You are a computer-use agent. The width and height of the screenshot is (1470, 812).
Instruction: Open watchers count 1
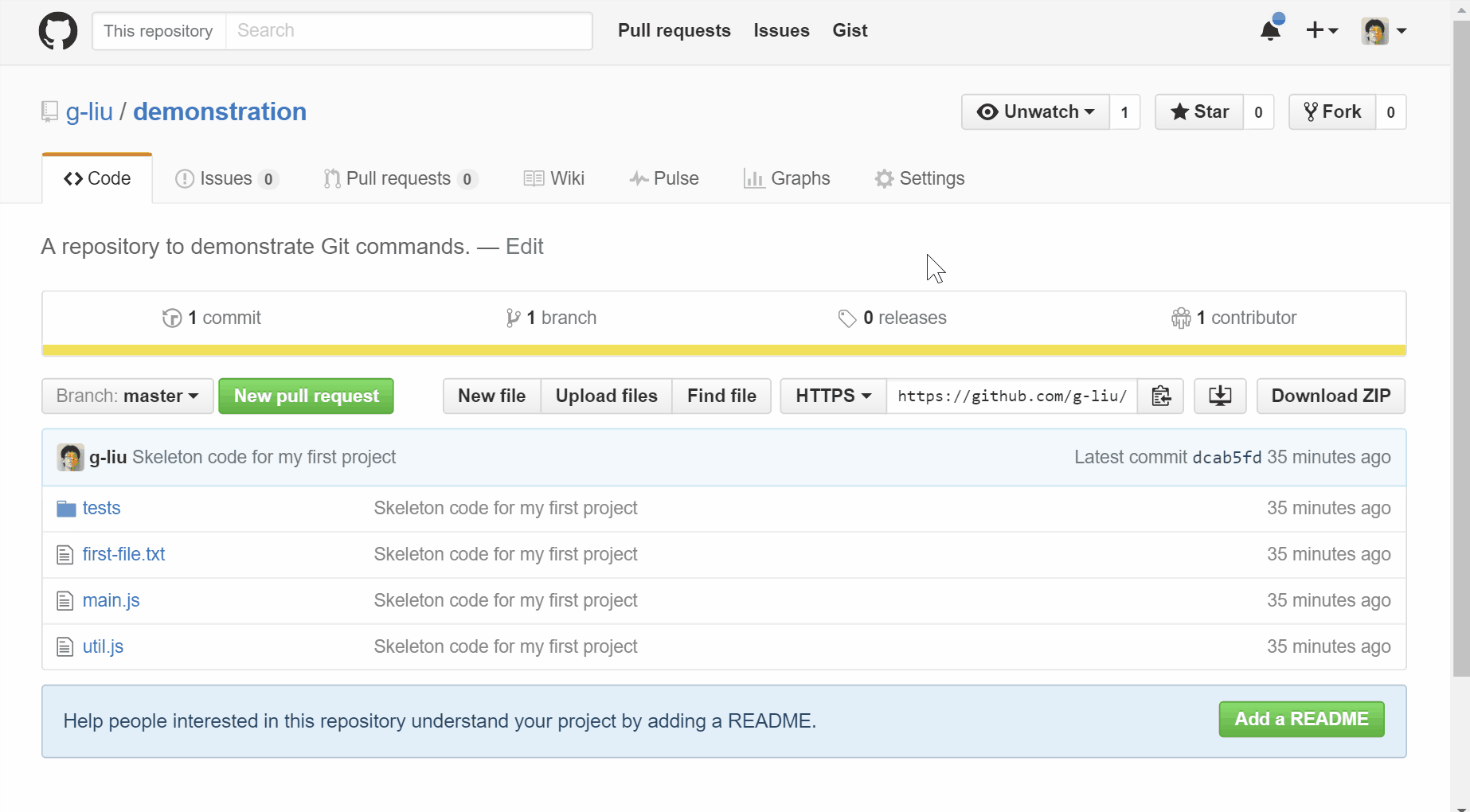tap(1124, 112)
